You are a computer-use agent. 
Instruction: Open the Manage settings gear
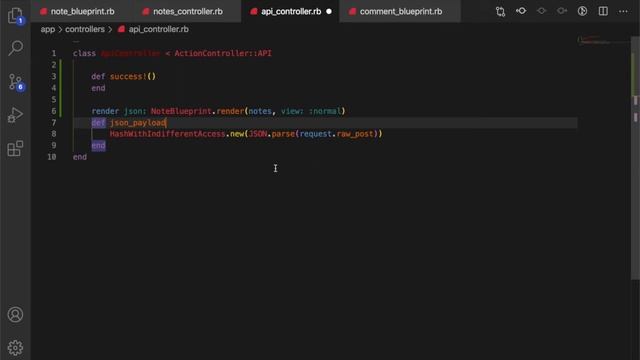pos(15,348)
